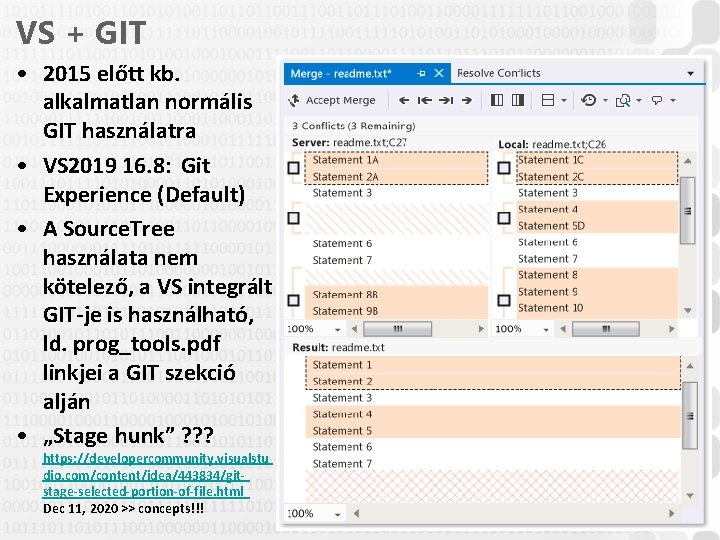Click the compare files icon
The width and height of the screenshot is (720, 540).
coord(623,100)
